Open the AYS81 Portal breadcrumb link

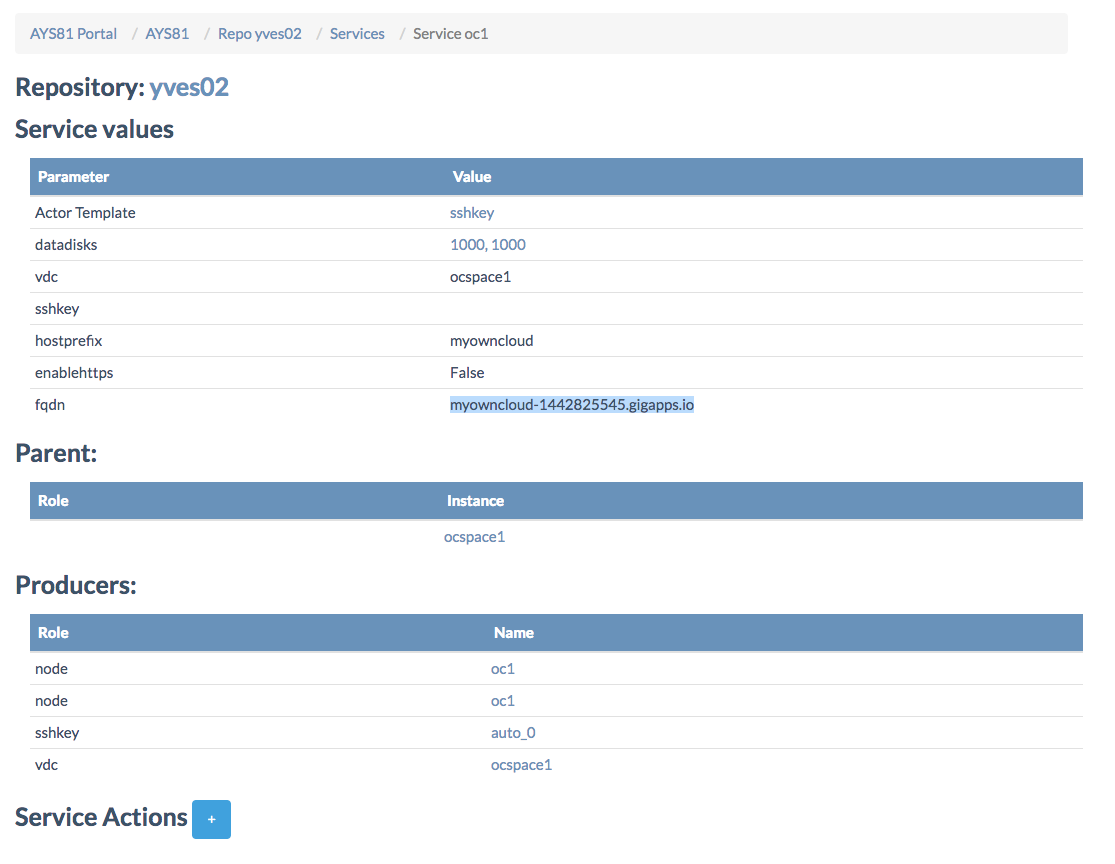(x=73, y=34)
